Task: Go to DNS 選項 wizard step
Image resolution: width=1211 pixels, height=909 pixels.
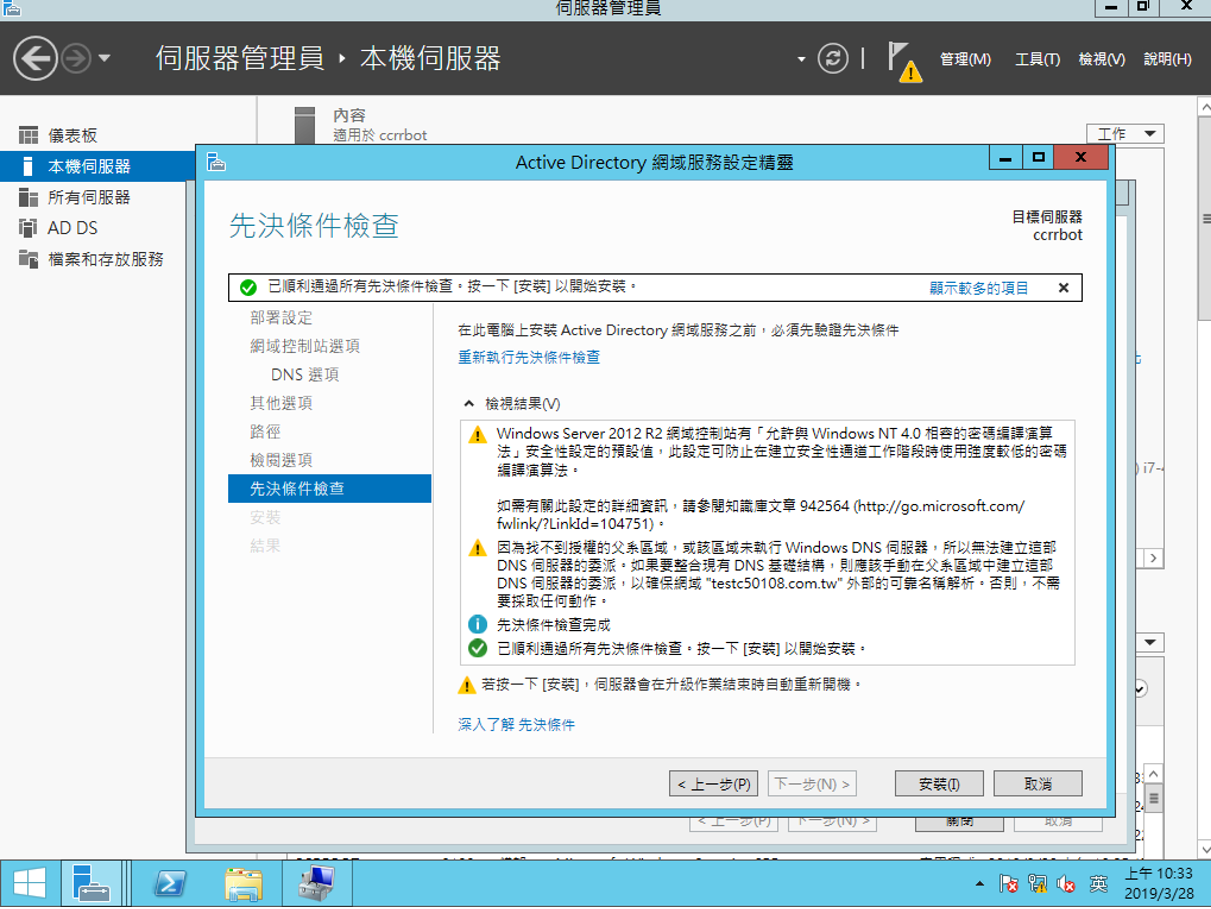Action: 305,375
